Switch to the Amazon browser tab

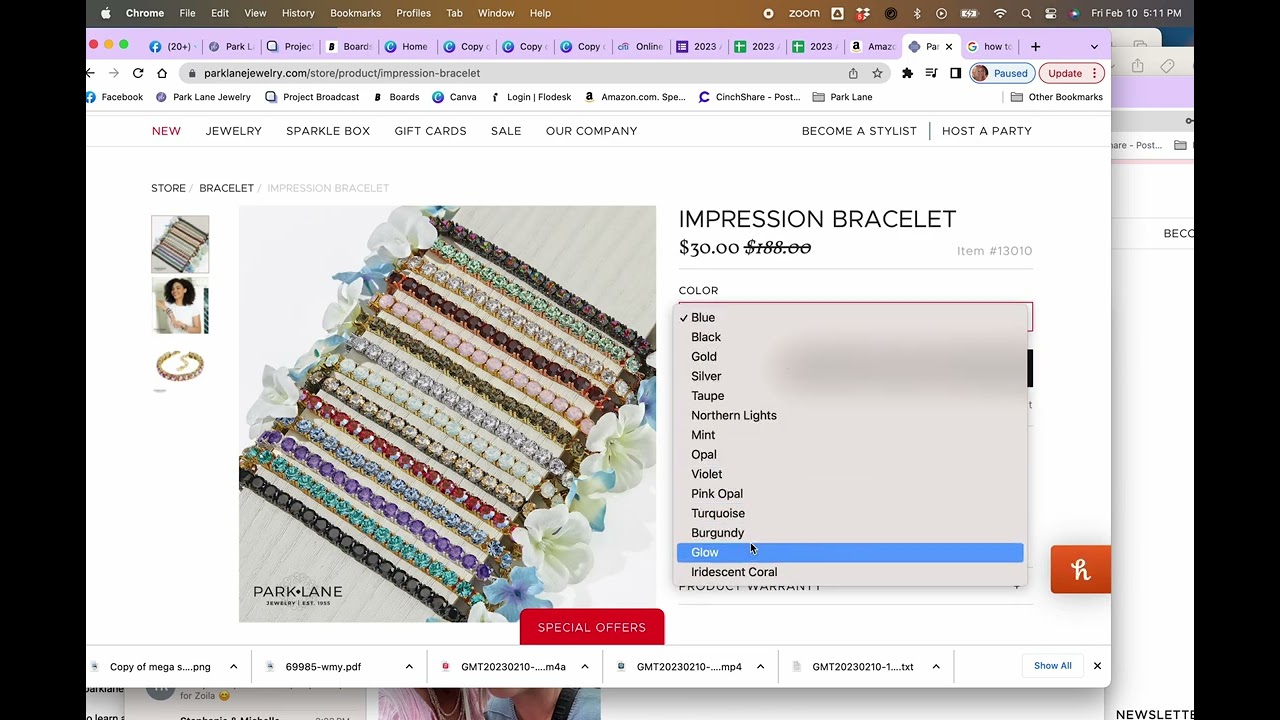[x=871, y=46]
